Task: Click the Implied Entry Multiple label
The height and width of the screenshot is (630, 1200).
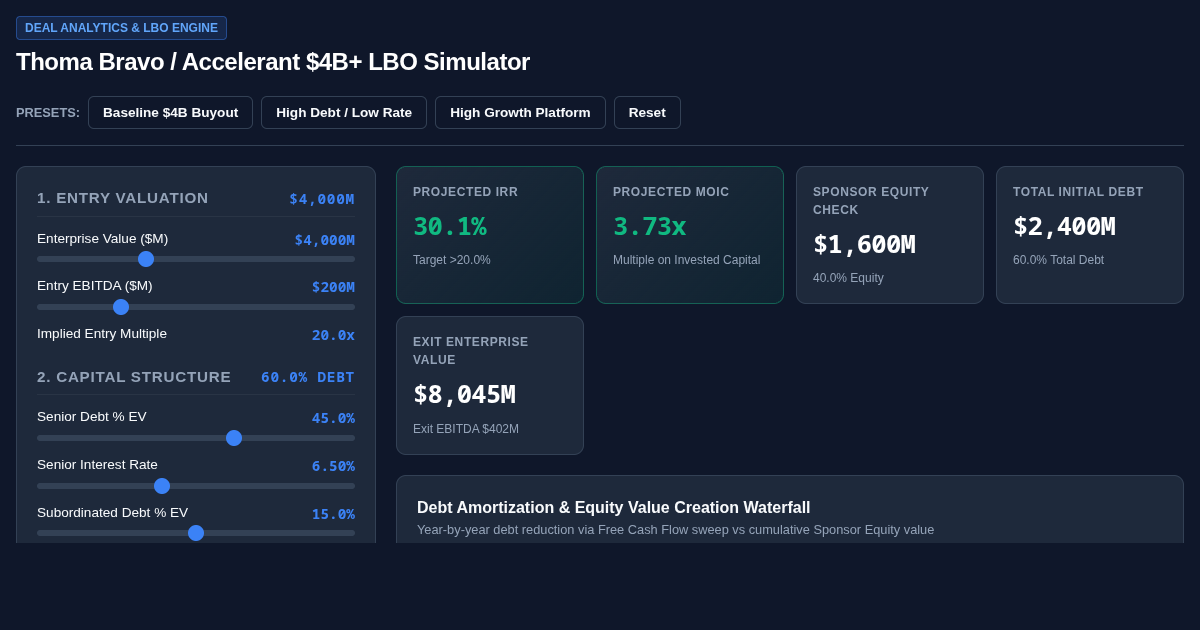Action: tap(102, 334)
